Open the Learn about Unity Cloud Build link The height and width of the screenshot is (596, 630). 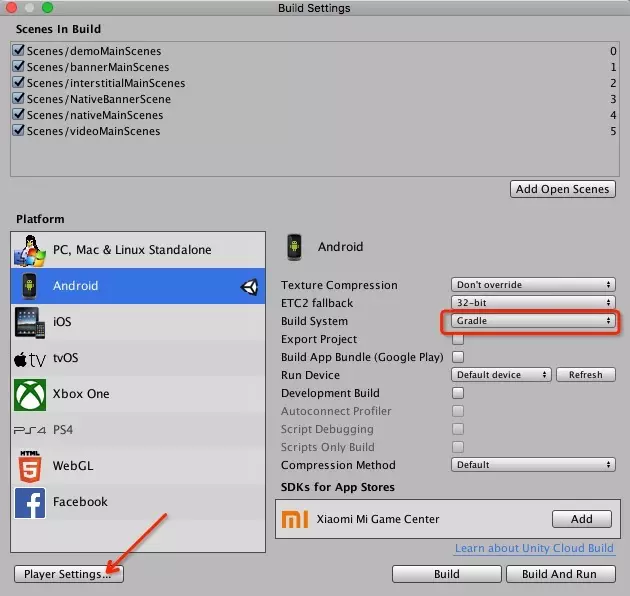click(x=535, y=549)
